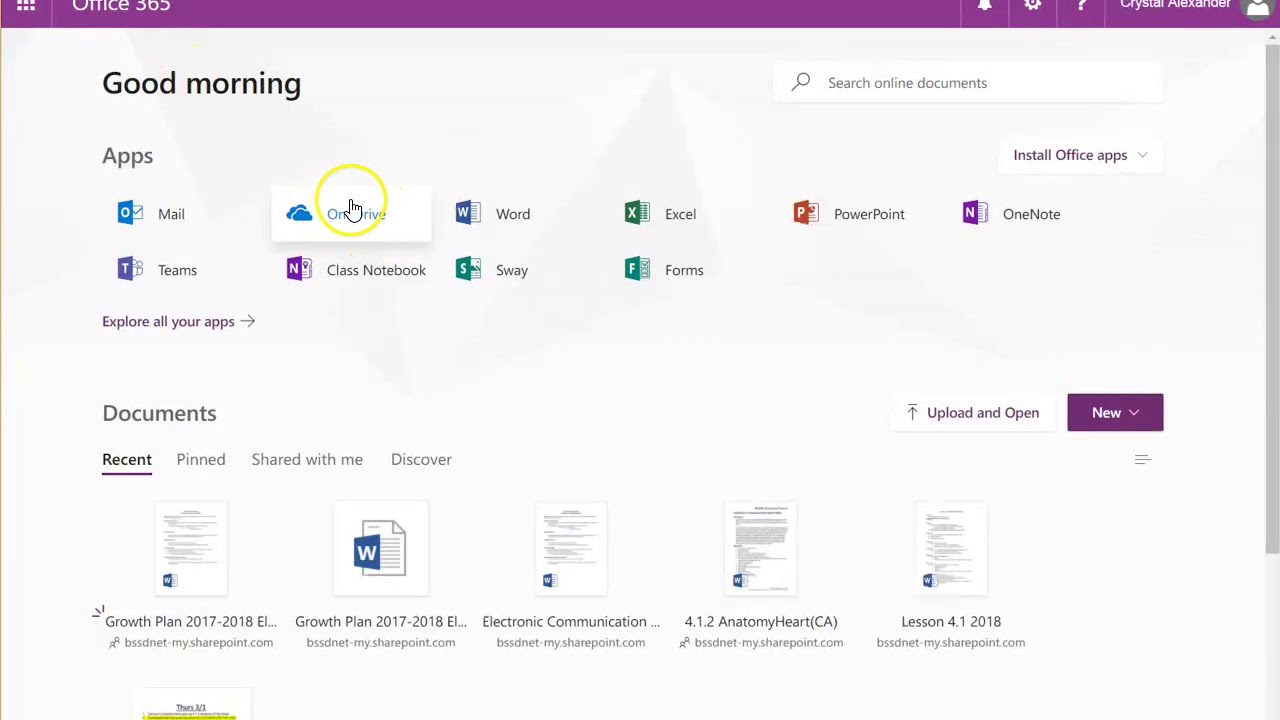Click the page vertical scrollbar

pos(1272,300)
